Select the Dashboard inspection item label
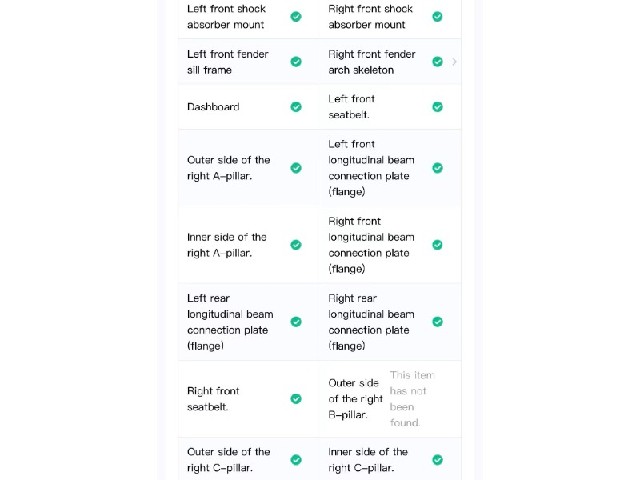This screenshot has width=640, height=480. pos(213,107)
